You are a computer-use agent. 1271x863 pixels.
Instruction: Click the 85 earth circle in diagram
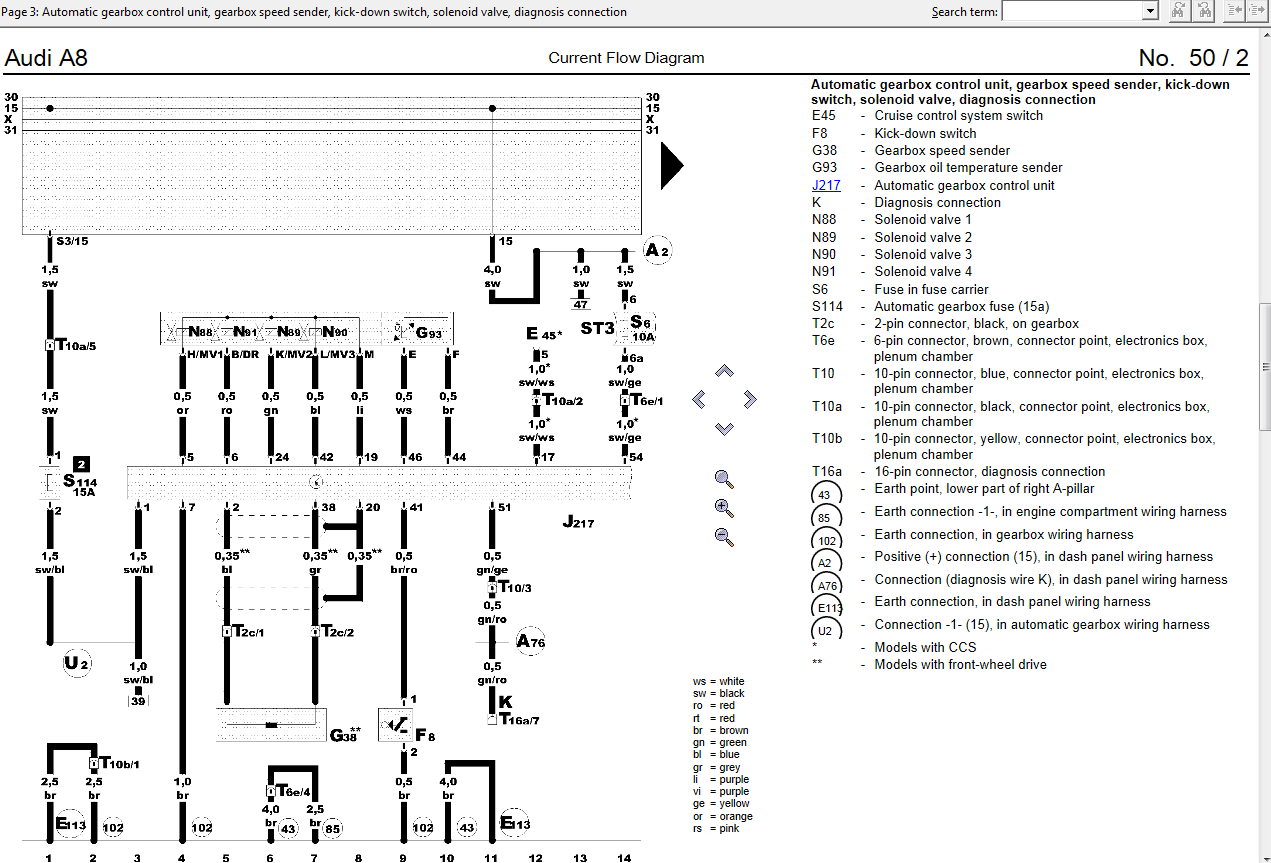point(334,828)
